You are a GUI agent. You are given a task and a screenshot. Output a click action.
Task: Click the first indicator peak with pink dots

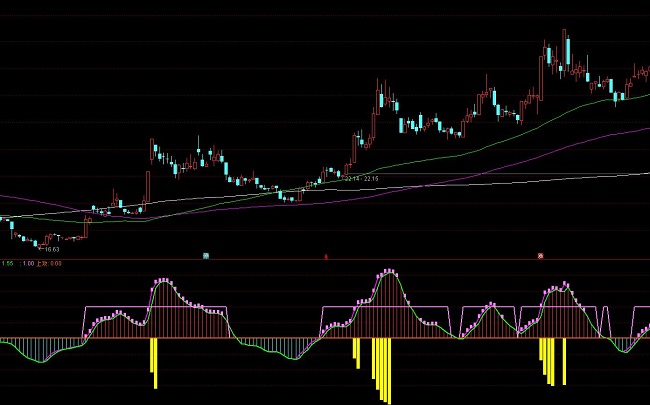pyautogui.click(x=160, y=282)
